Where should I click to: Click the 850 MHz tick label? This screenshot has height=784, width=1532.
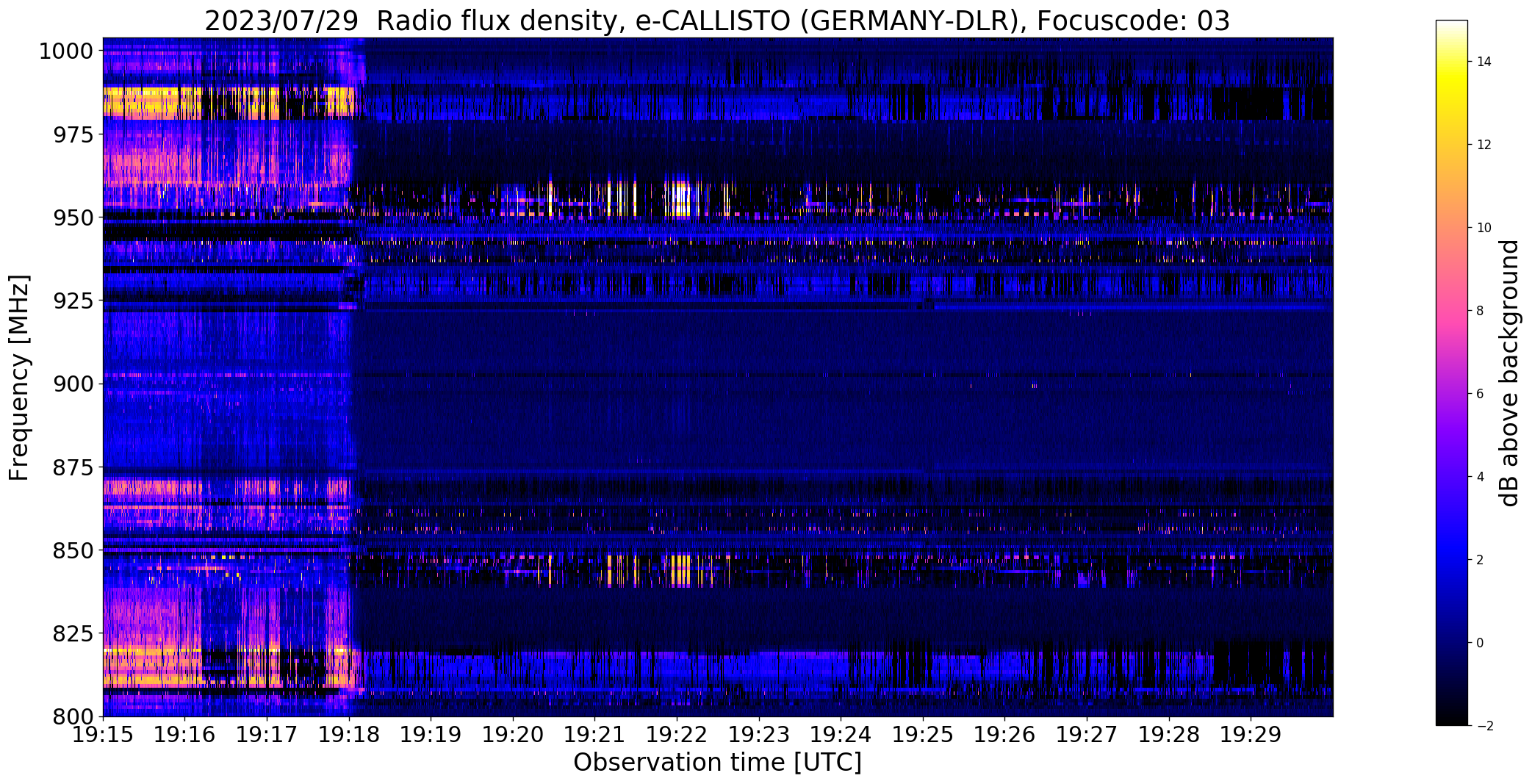tap(73, 550)
